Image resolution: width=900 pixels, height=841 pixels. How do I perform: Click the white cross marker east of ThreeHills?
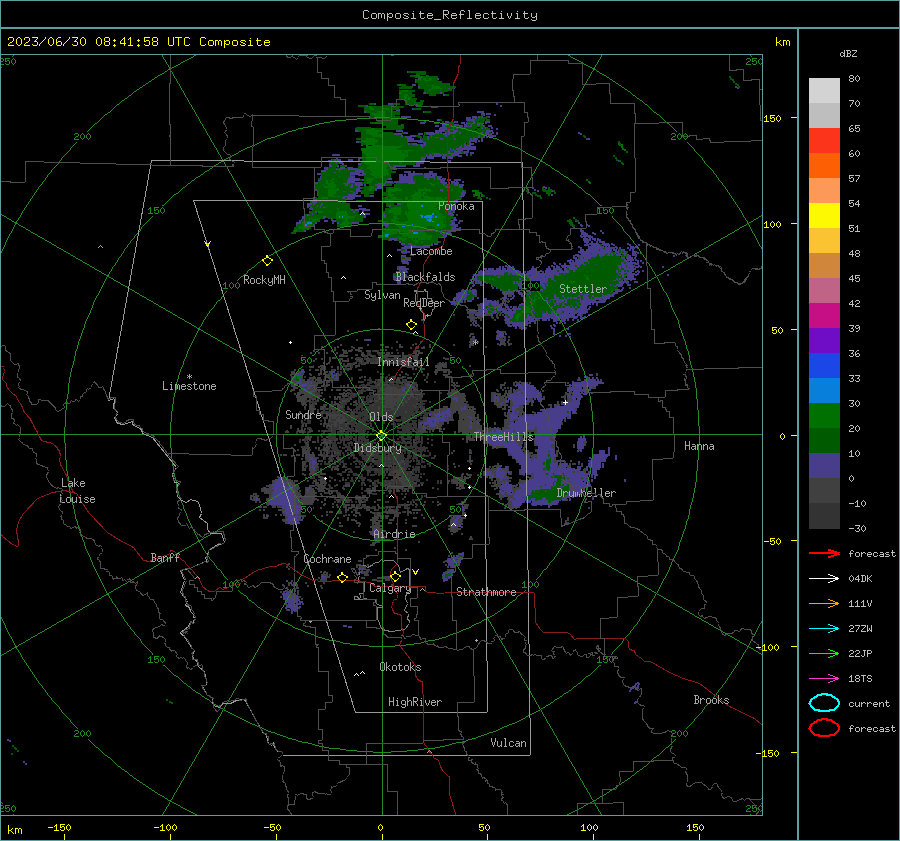pos(565,402)
